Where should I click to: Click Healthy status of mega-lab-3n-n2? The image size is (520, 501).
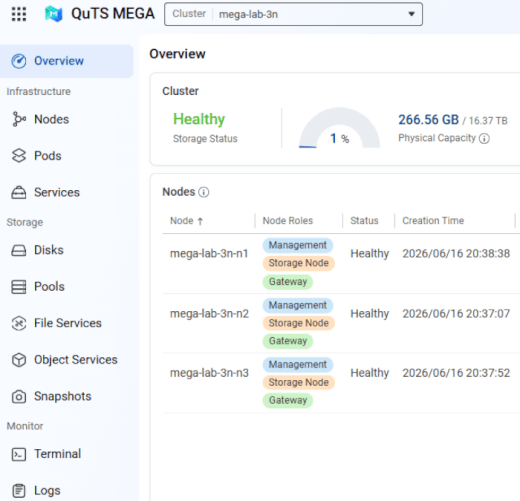coord(370,314)
